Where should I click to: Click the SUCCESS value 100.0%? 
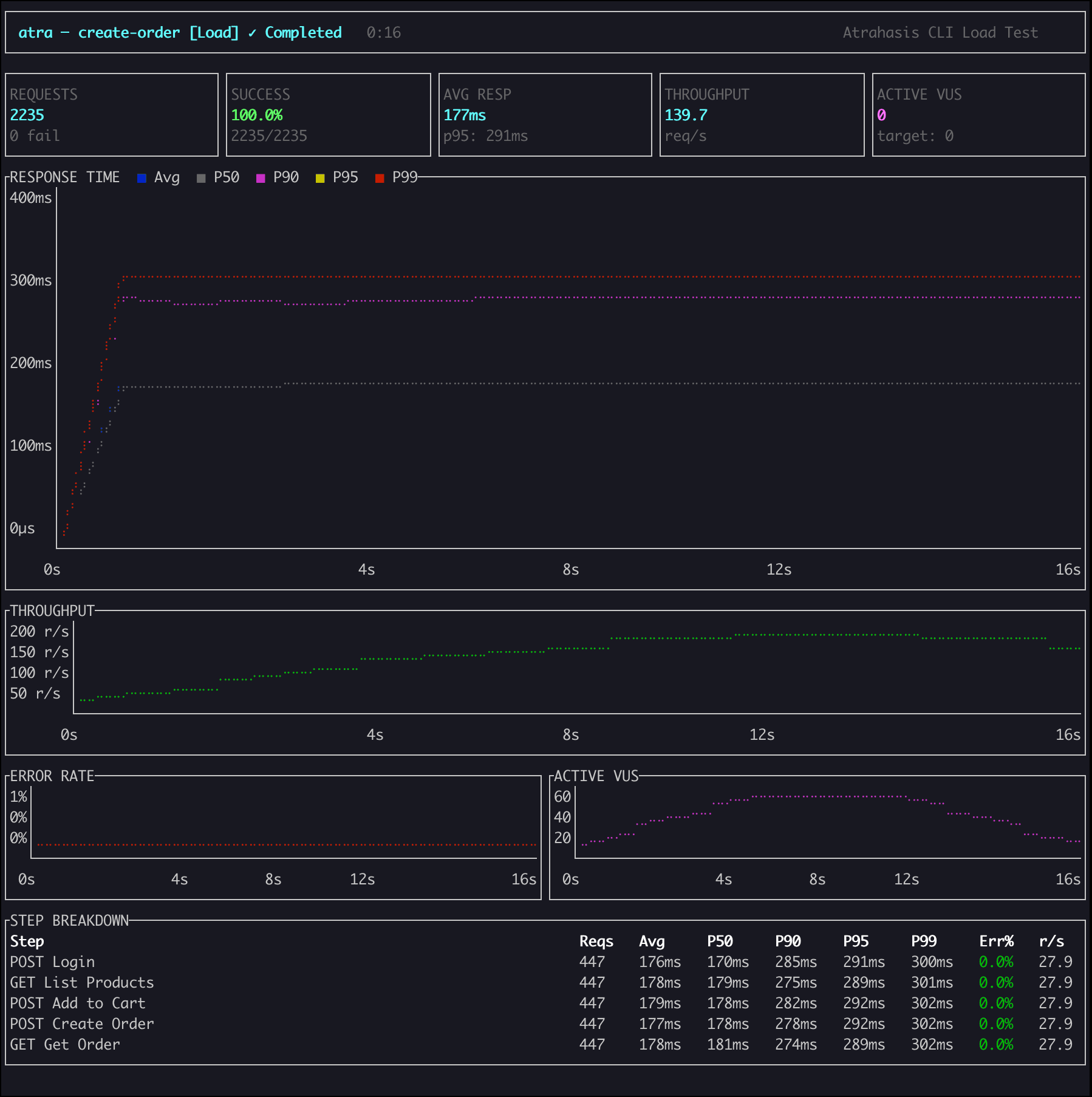(x=257, y=115)
